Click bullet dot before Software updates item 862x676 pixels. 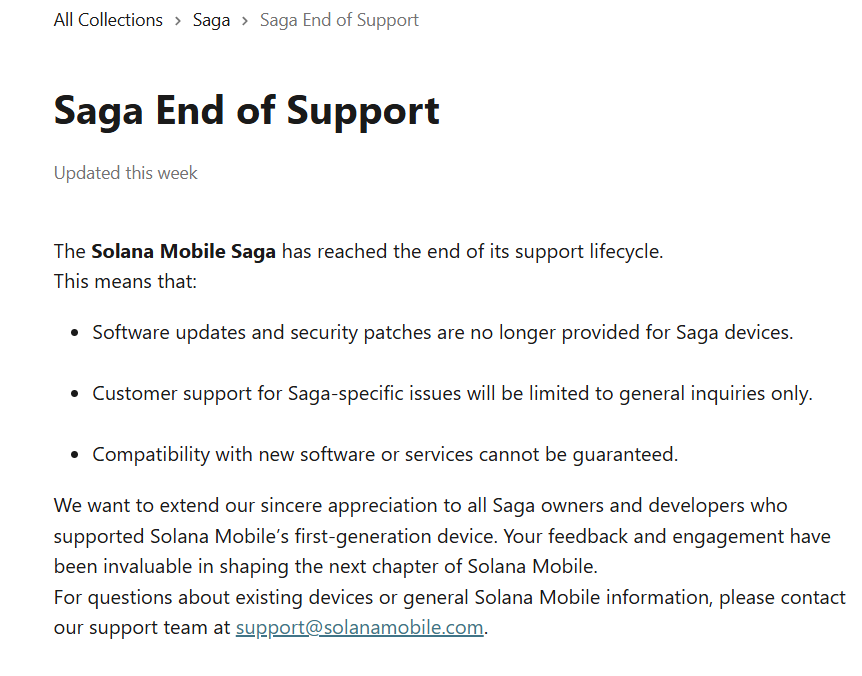pos(75,333)
